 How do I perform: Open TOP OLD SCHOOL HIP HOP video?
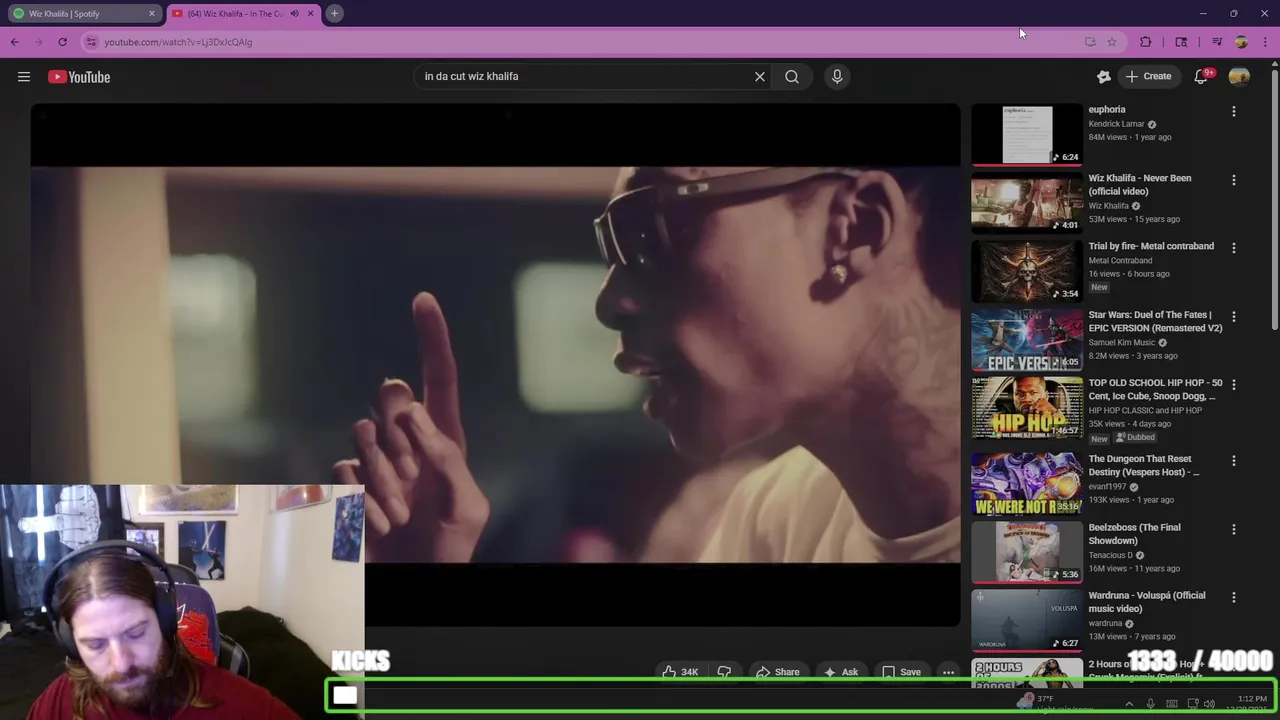1027,408
